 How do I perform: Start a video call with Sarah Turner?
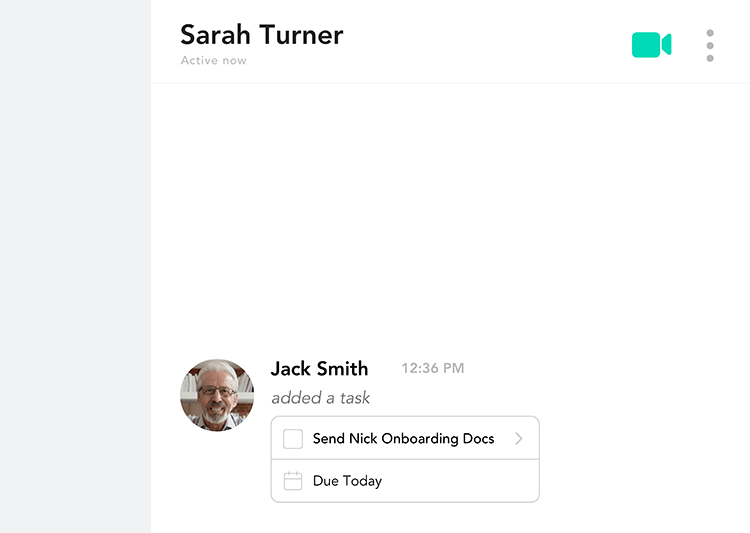pos(651,45)
